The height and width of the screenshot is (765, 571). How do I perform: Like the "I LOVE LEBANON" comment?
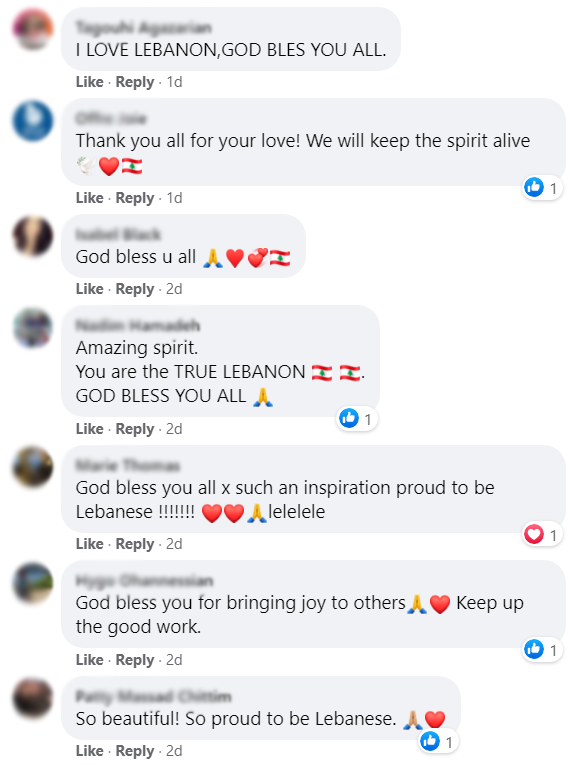click(x=89, y=82)
